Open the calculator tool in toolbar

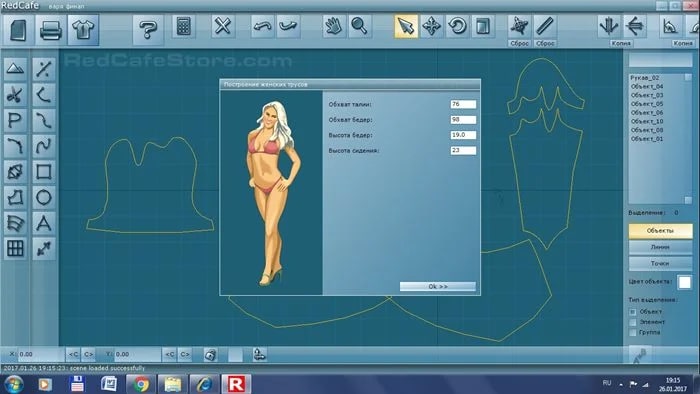click(x=183, y=27)
